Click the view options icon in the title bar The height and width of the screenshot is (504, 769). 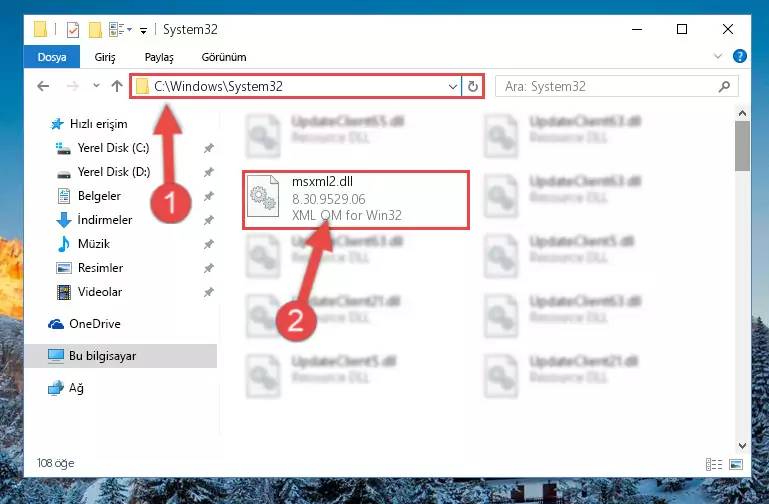coord(117,29)
